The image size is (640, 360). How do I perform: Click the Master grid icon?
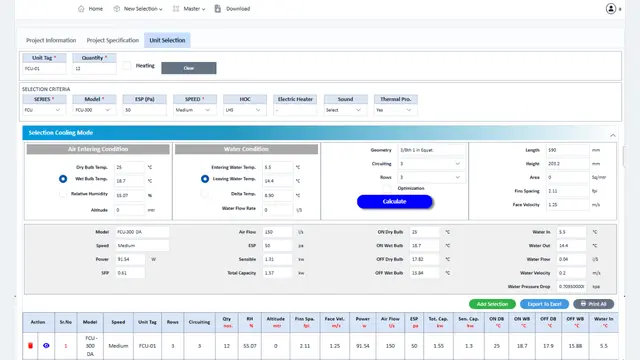pos(176,9)
